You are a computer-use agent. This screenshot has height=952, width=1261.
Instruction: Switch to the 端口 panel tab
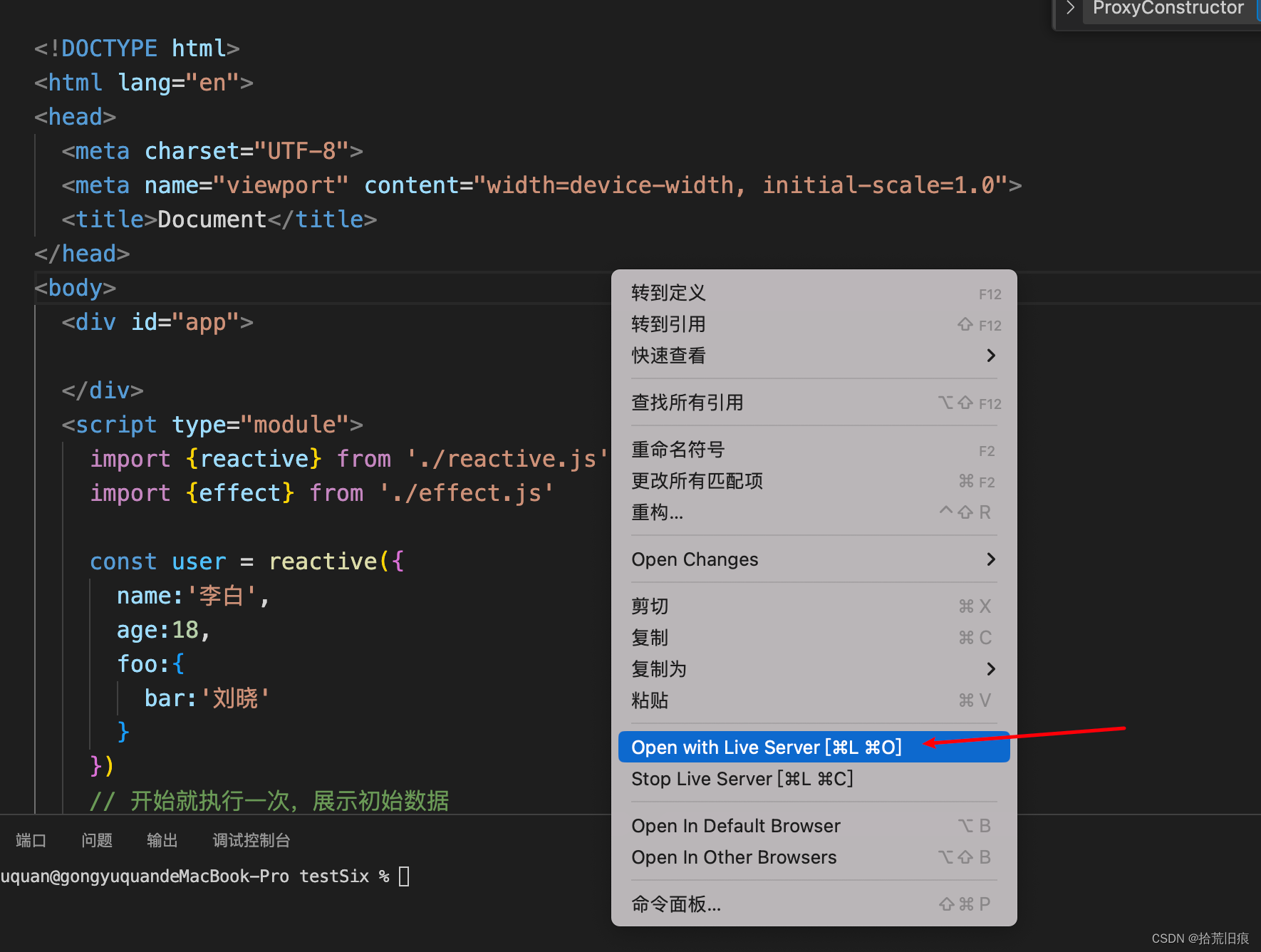point(31,841)
